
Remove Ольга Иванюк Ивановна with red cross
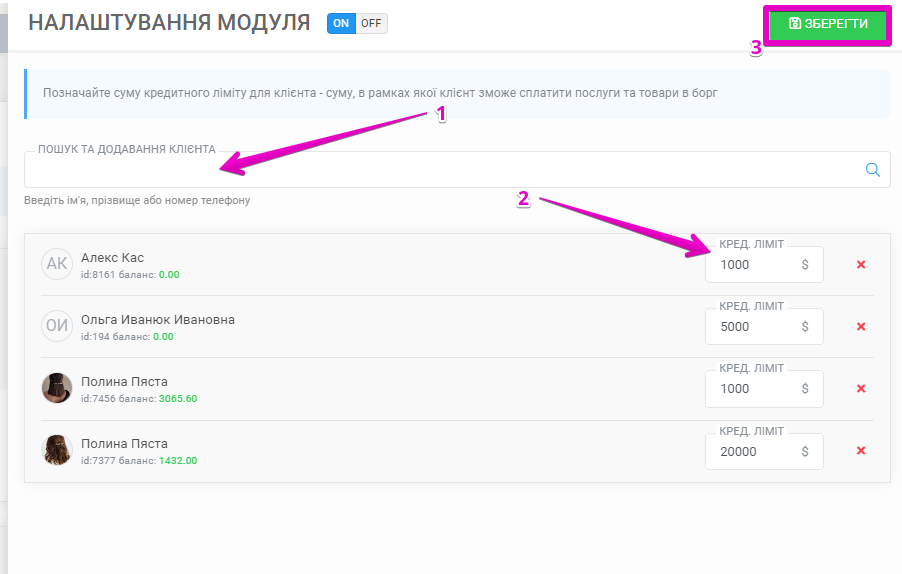861,327
